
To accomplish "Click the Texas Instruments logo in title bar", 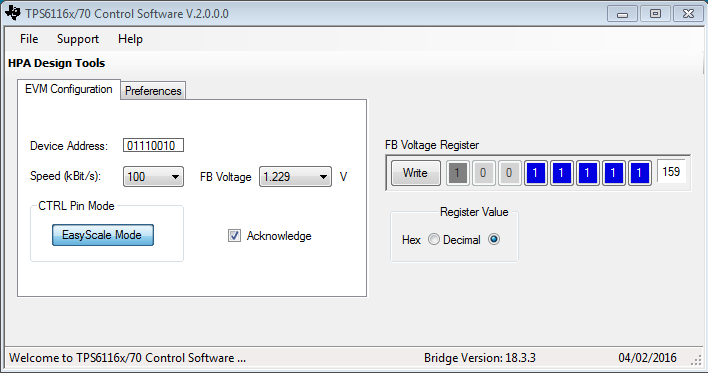I will click(x=13, y=13).
